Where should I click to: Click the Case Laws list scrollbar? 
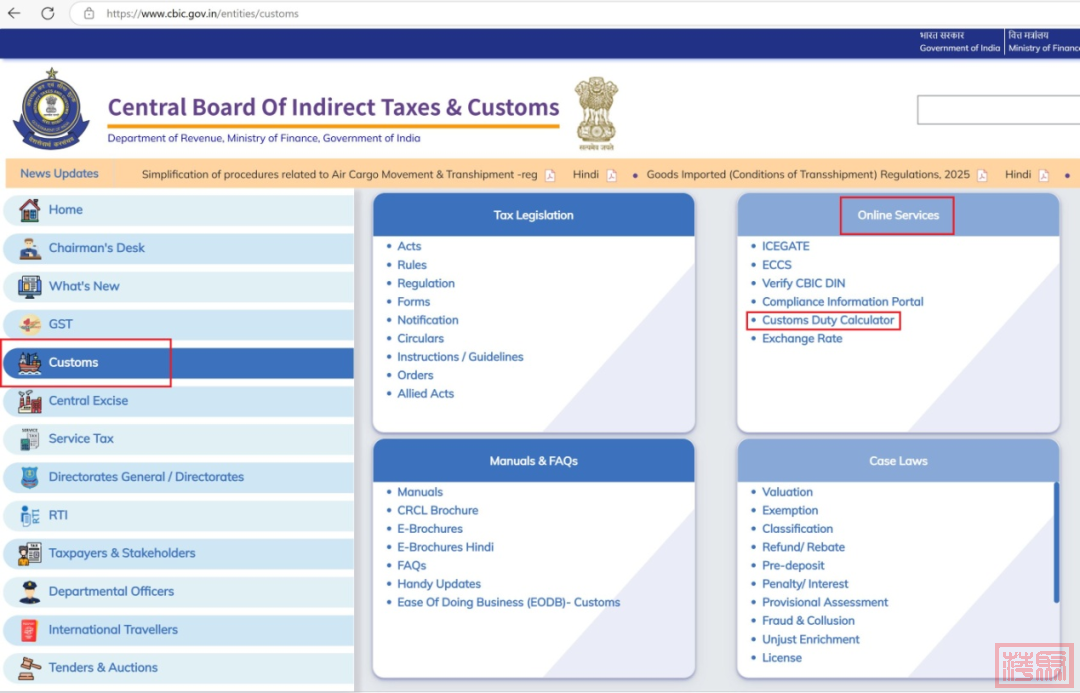tap(1056, 543)
